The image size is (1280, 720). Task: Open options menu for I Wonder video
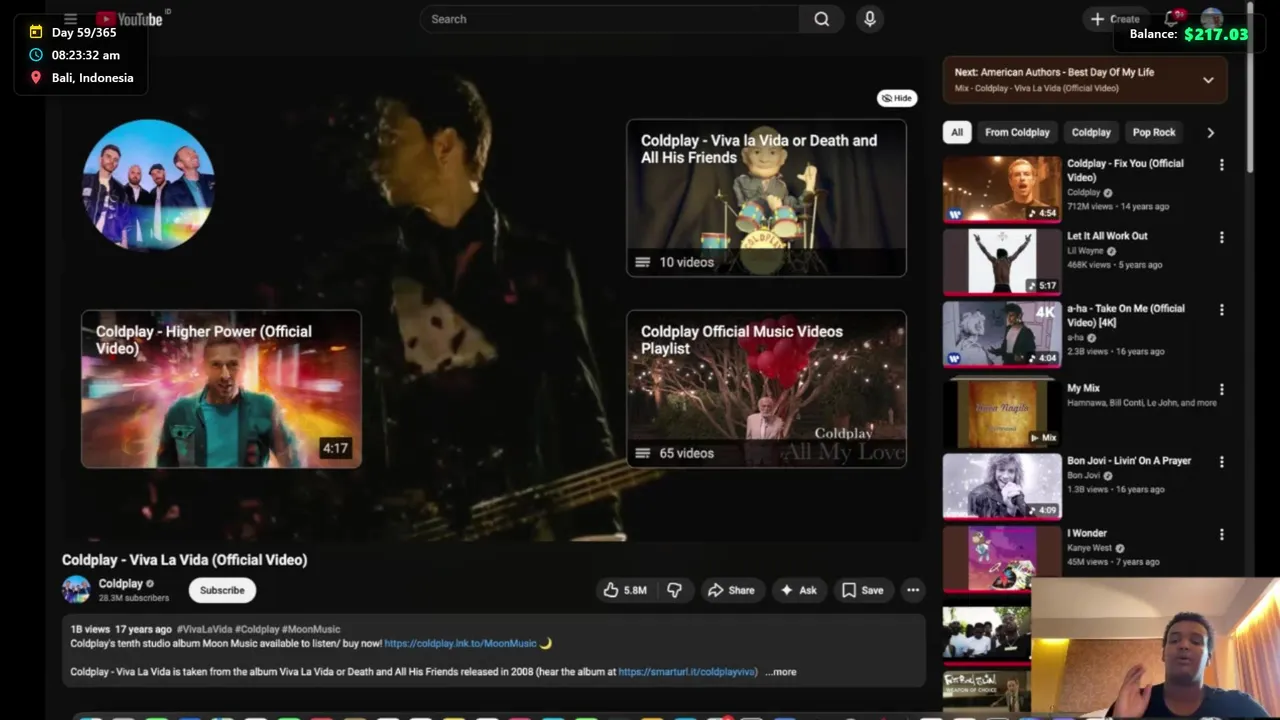click(x=1221, y=535)
